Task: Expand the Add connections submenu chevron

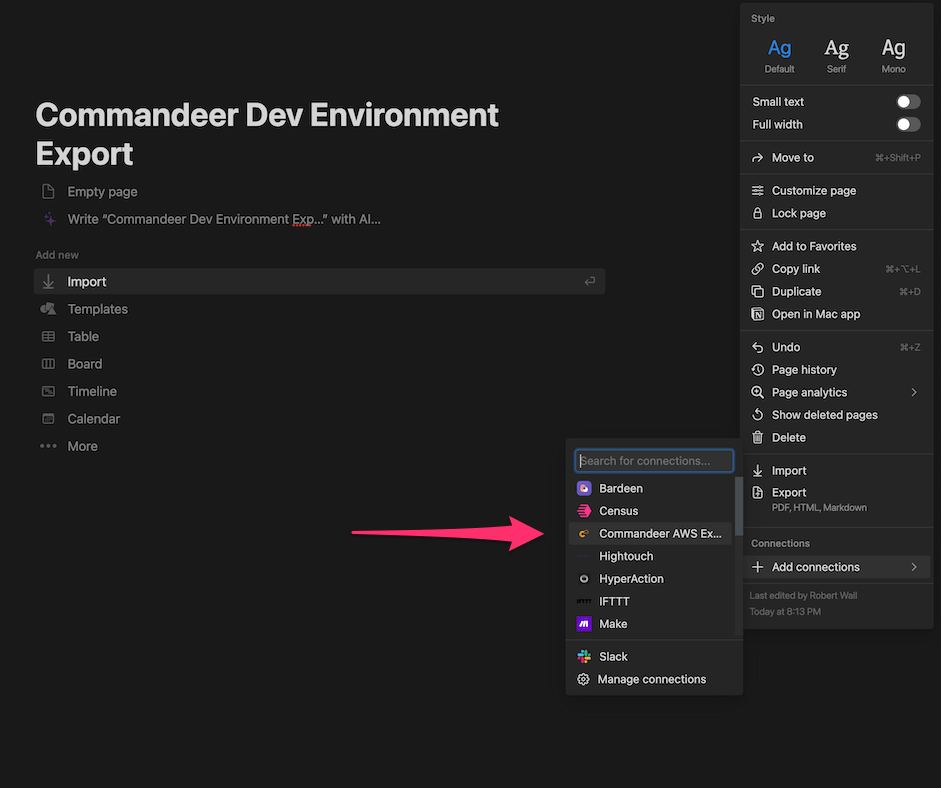Action: point(914,567)
